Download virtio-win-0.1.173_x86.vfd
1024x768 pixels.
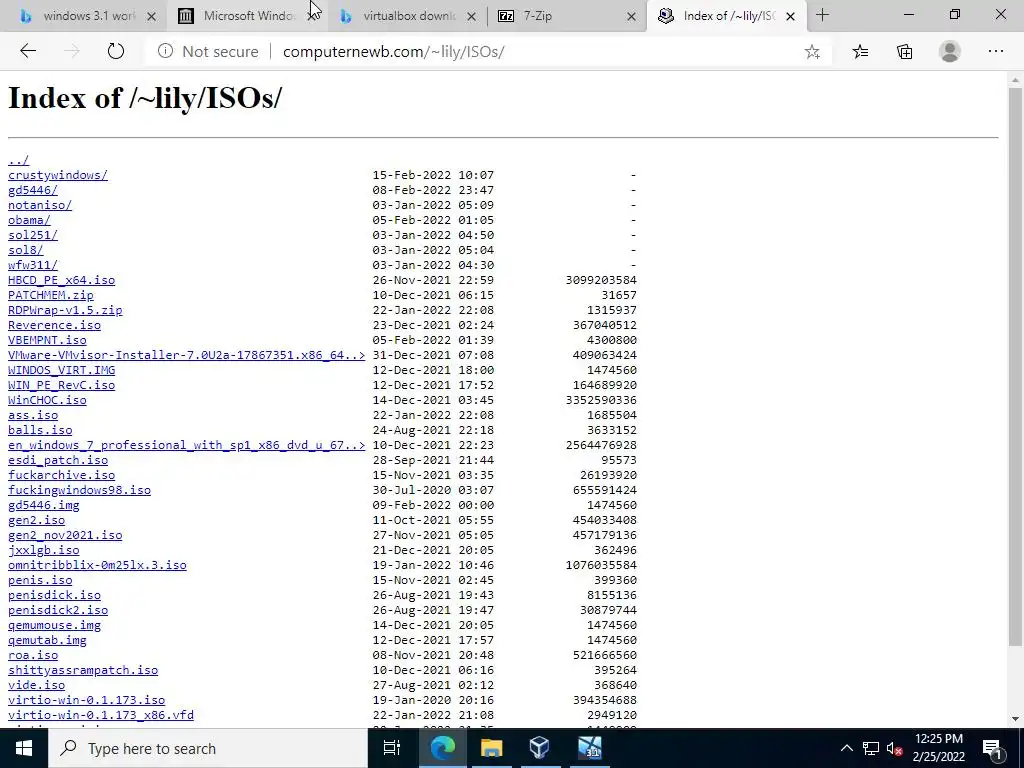(101, 716)
